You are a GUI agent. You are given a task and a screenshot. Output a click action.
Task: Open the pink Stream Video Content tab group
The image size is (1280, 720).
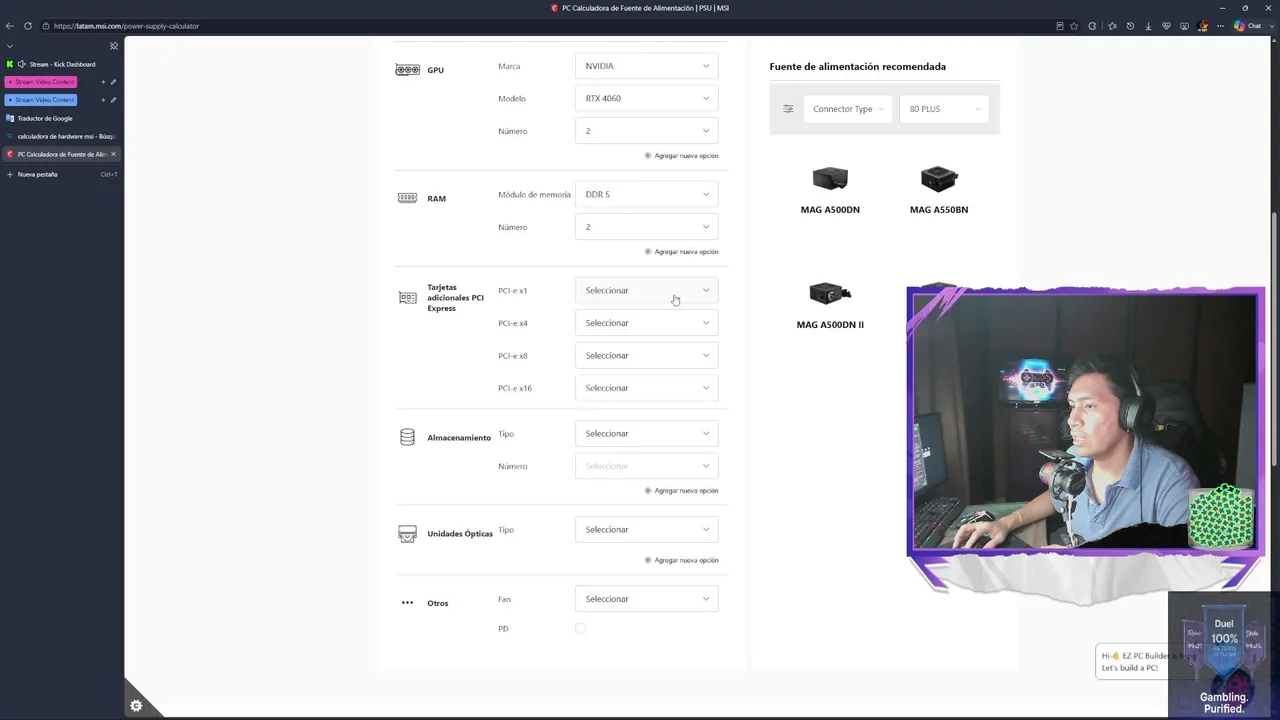coord(41,82)
